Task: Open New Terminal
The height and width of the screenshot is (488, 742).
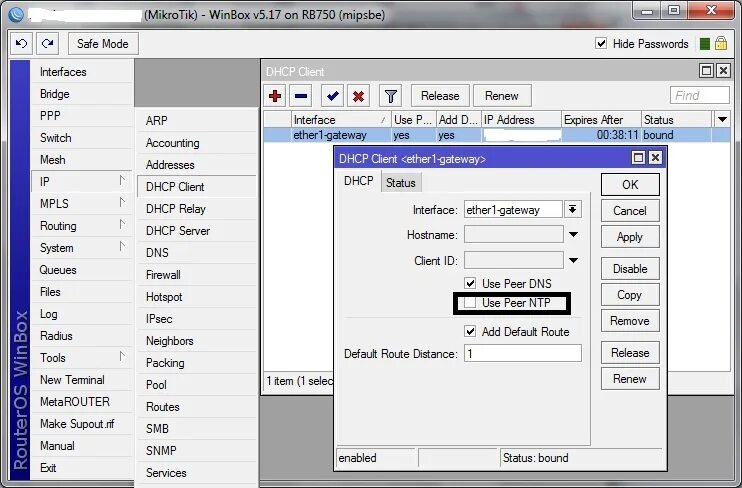Action: (81, 380)
